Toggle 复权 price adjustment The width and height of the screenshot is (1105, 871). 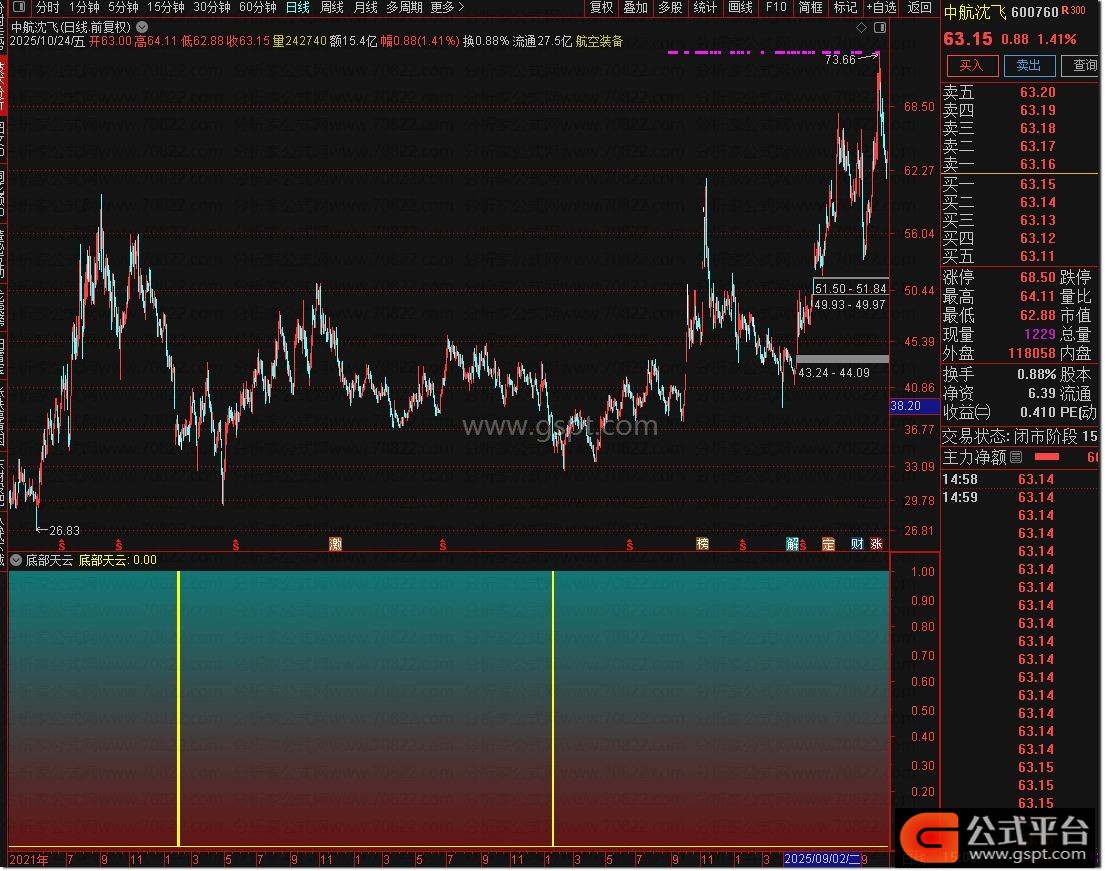pyautogui.click(x=601, y=7)
